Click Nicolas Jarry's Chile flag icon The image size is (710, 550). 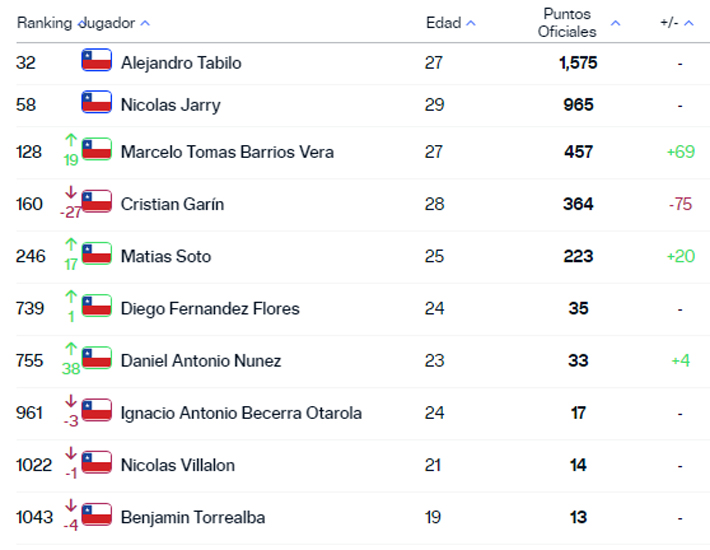[96, 102]
